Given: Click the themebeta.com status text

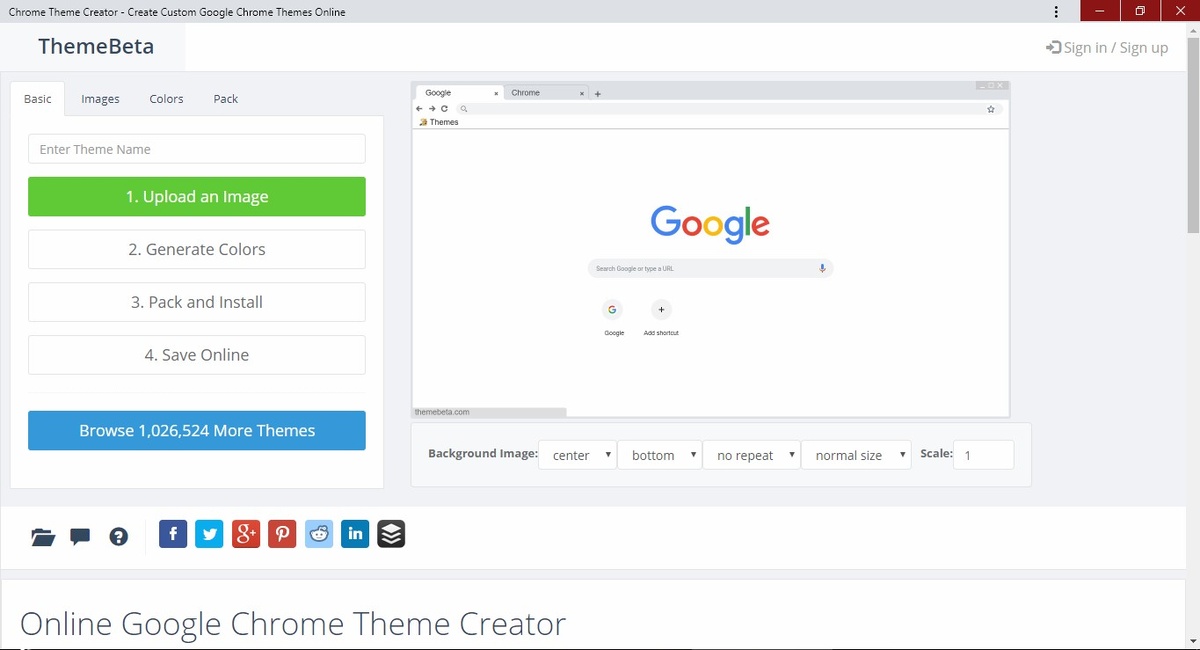Looking at the screenshot, I should [x=442, y=412].
